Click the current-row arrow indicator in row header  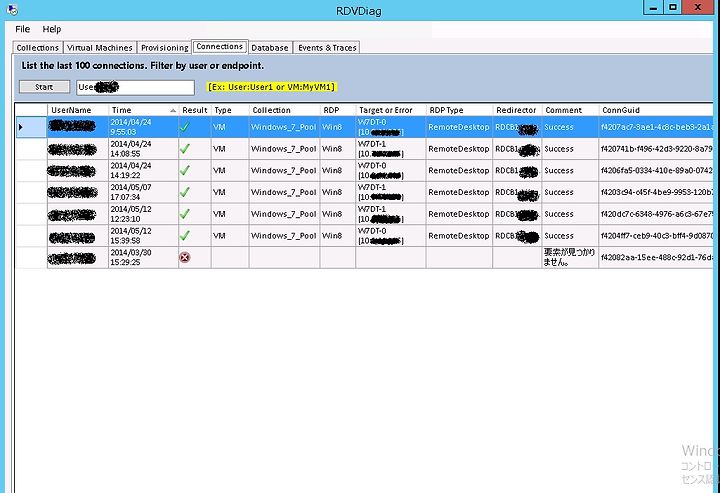20,127
